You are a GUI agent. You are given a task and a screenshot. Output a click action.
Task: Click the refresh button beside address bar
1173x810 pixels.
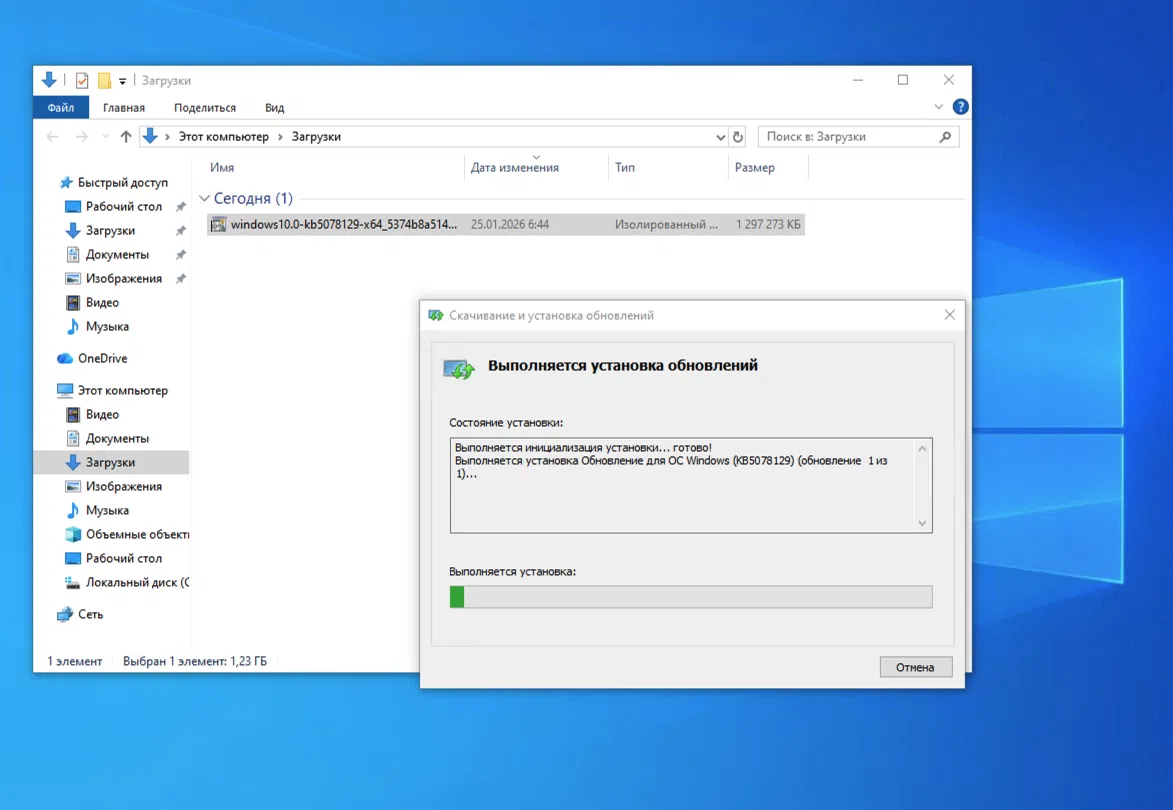(738, 137)
